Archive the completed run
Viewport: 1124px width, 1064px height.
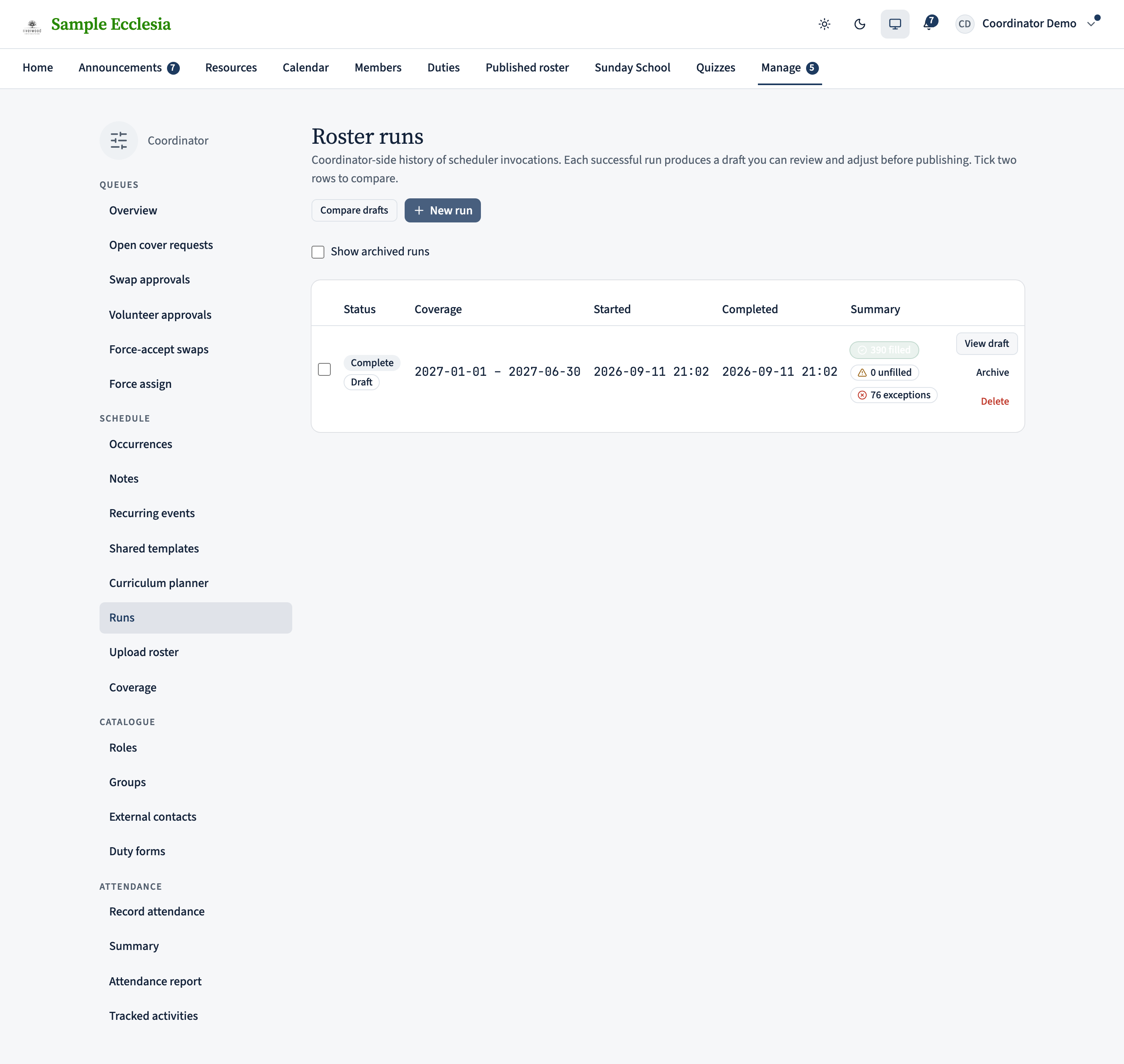click(x=992, y=373)
